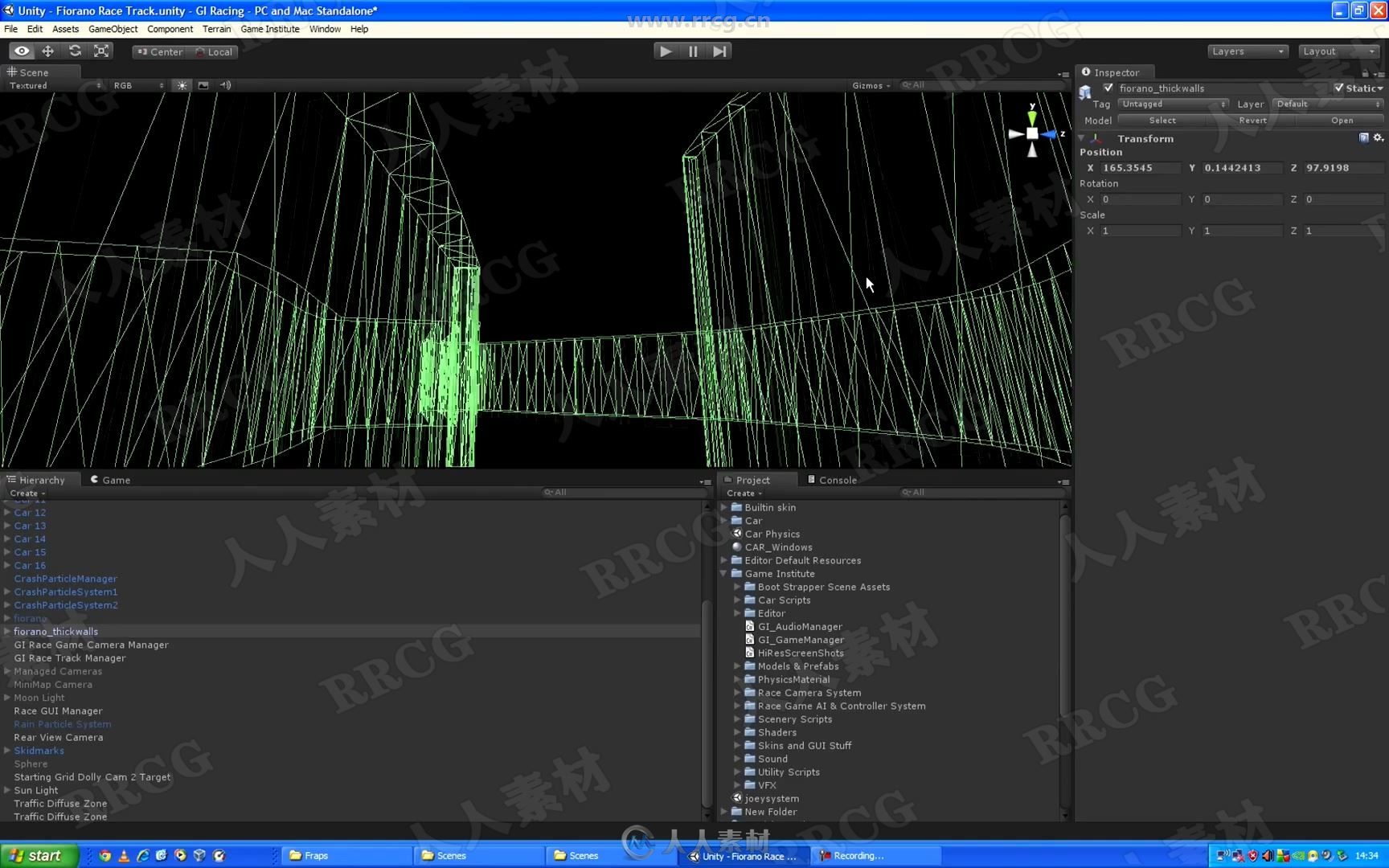This screenshot has width=1389, height=868.
Task: Expand fiorano_thickwalls in Hierarchy
Action: pos(7,632)
